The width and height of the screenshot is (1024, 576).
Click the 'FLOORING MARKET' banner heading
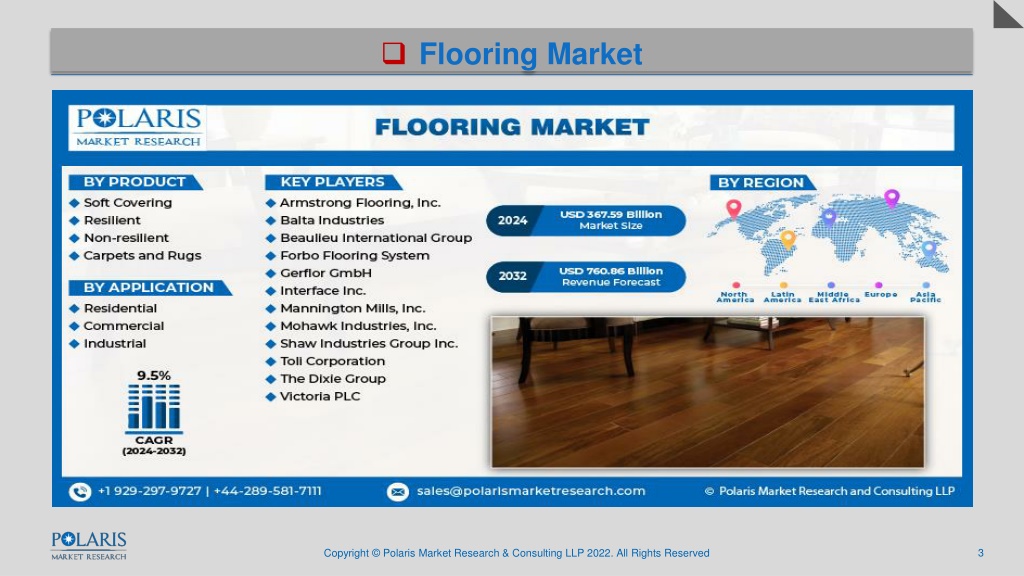point(513,127)
